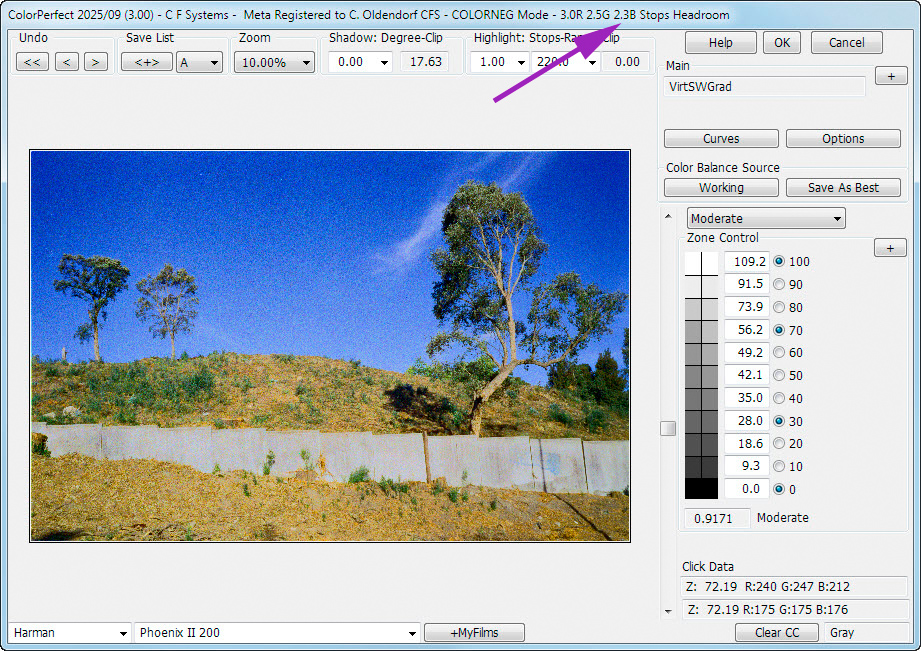Open the Moderate preset dropdown
Viewport: 921px width, 651px height.
pos(766,218)
